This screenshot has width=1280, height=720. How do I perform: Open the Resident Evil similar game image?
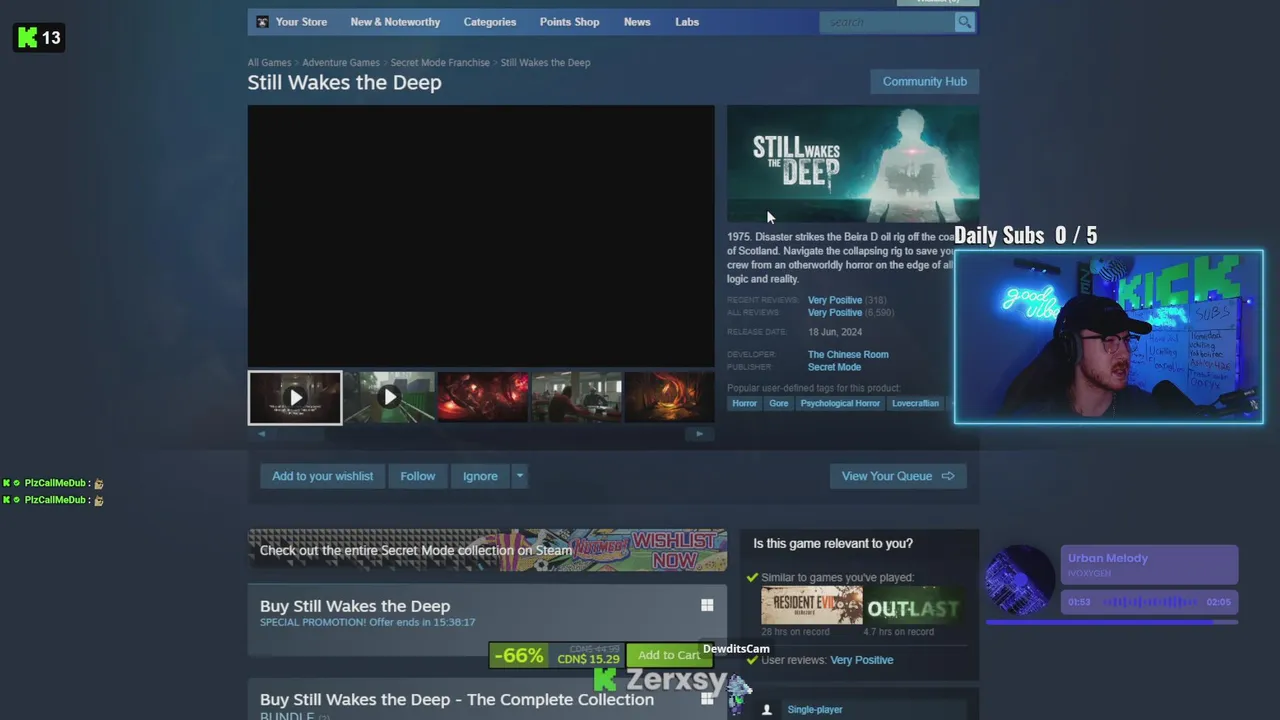coord(811,606)
